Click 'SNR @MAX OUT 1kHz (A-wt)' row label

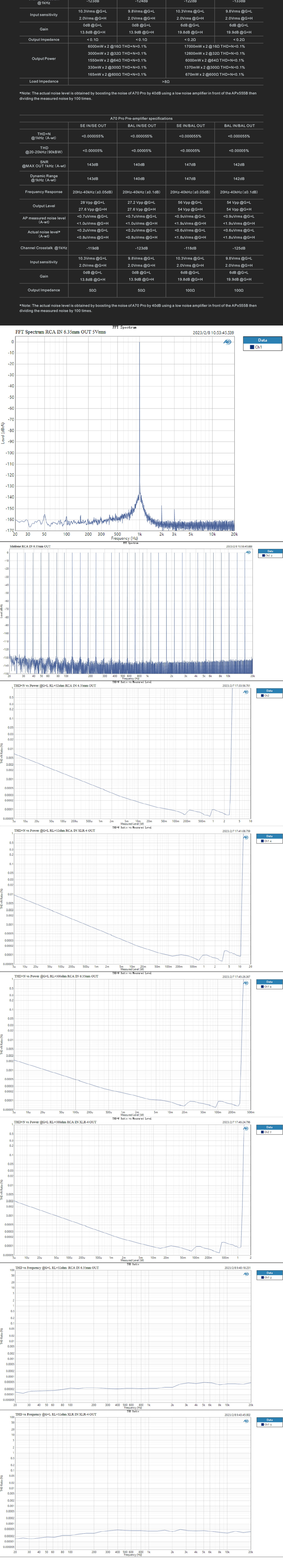(44, 164)
